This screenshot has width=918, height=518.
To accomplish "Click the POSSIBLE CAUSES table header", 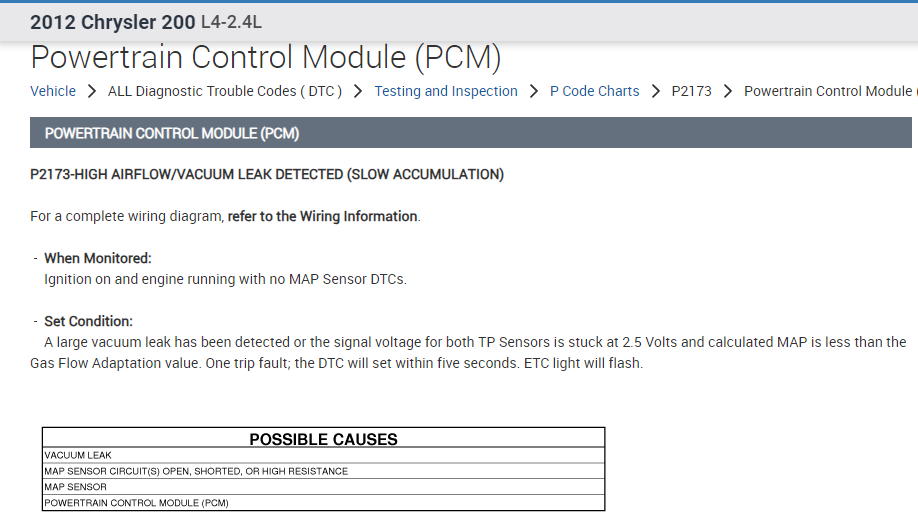I will pyautogui.click(x=323, y=439).
